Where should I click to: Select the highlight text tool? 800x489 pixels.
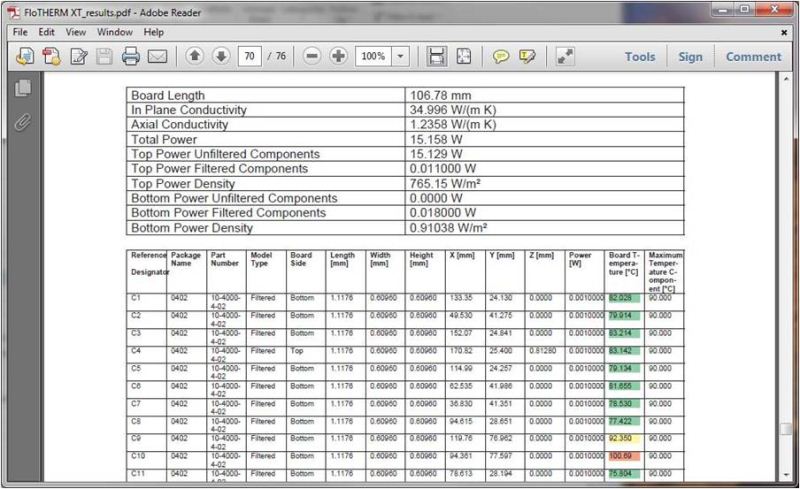click(x=527, y=57)
